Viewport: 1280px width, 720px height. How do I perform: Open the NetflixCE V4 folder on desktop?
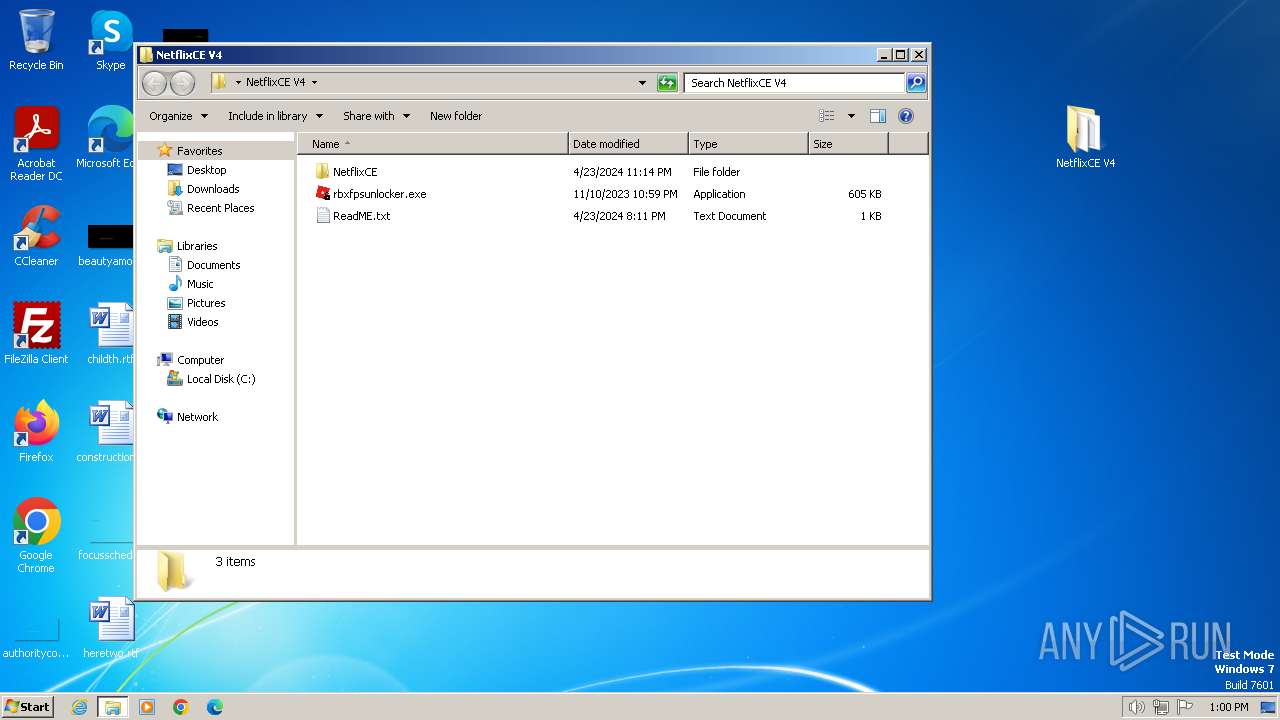click(1085, 137)
